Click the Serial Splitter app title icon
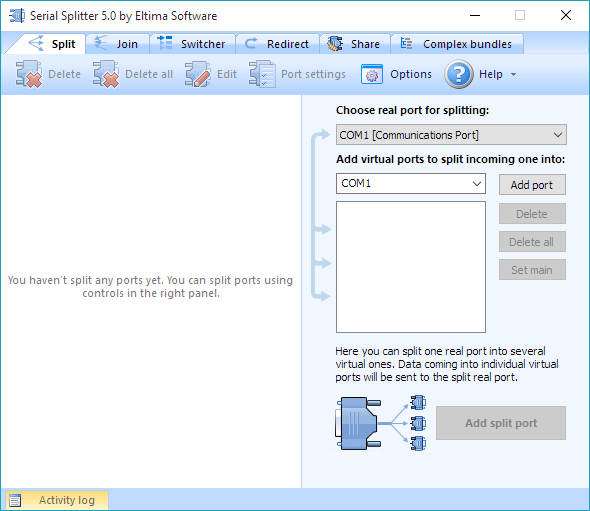The width and height of the screenshot is (590, 511). [17, 16]
